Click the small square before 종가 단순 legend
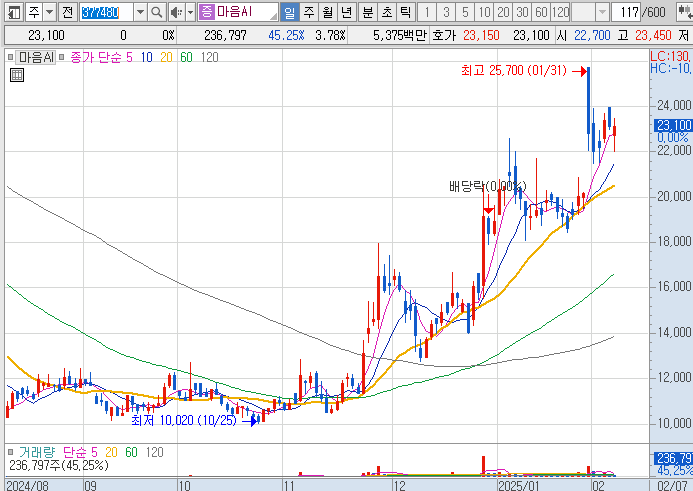The width and height of the screenshot is (693, 491). coord(62,57)
